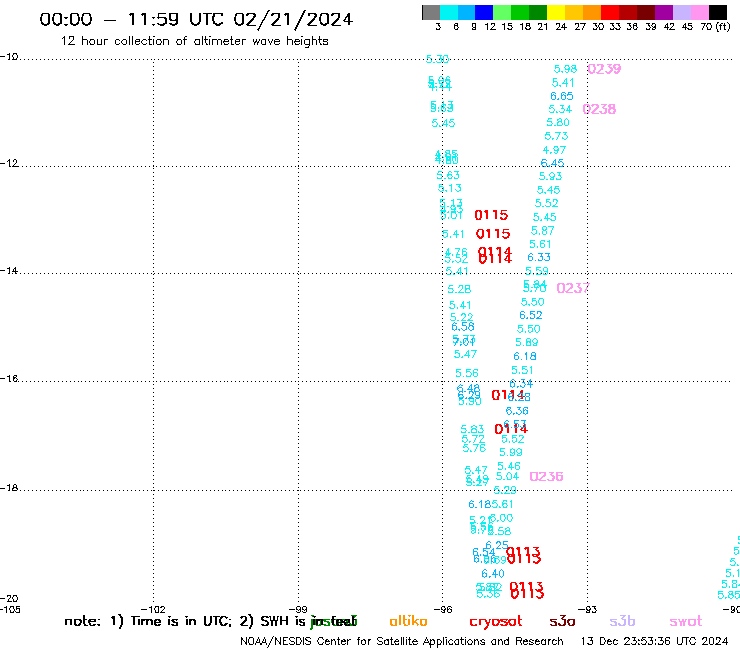Click the wave height value '5.89'
The image size is (740, 650).
527,343
